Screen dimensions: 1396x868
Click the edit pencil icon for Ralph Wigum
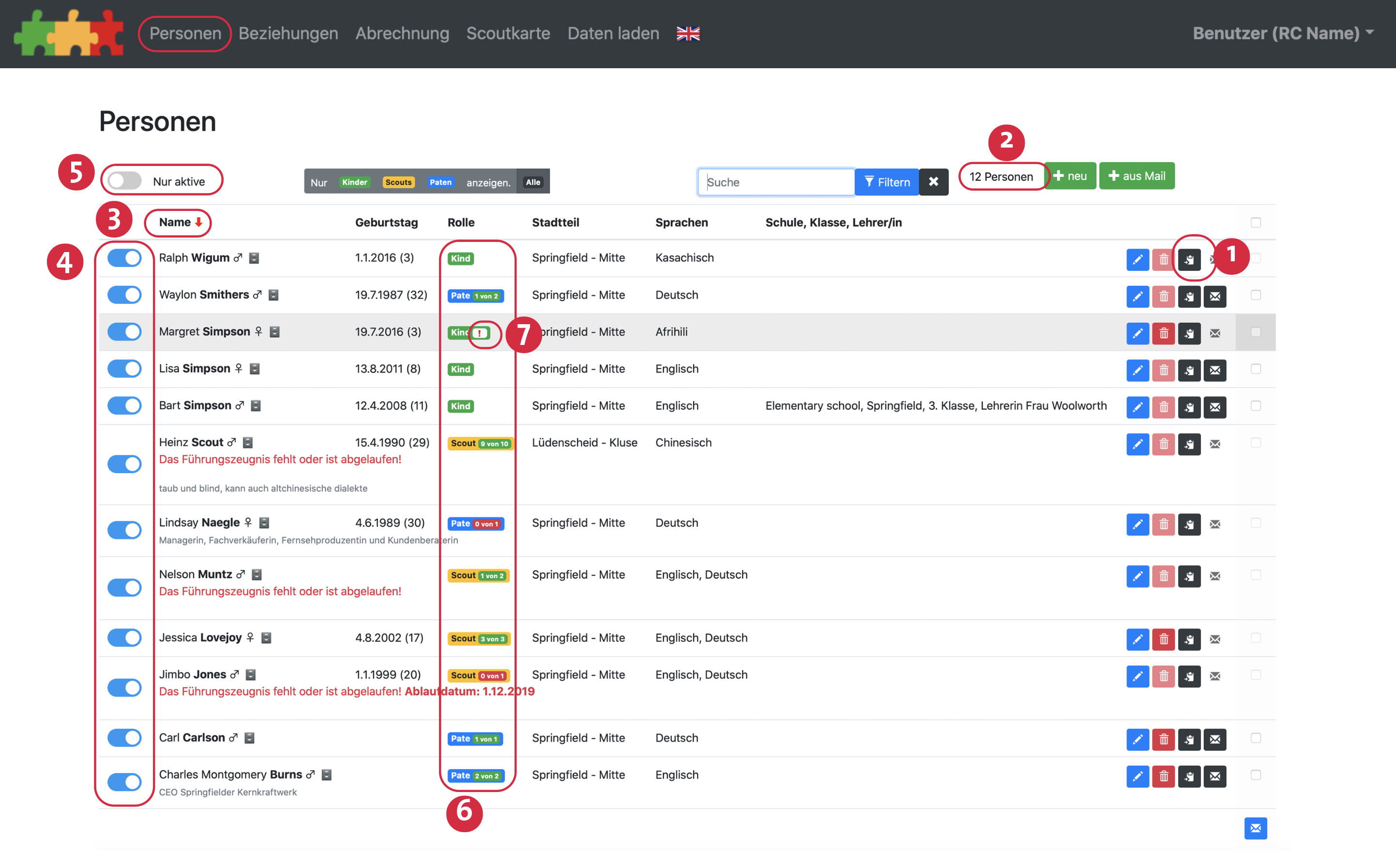(x=1137, y=259)
